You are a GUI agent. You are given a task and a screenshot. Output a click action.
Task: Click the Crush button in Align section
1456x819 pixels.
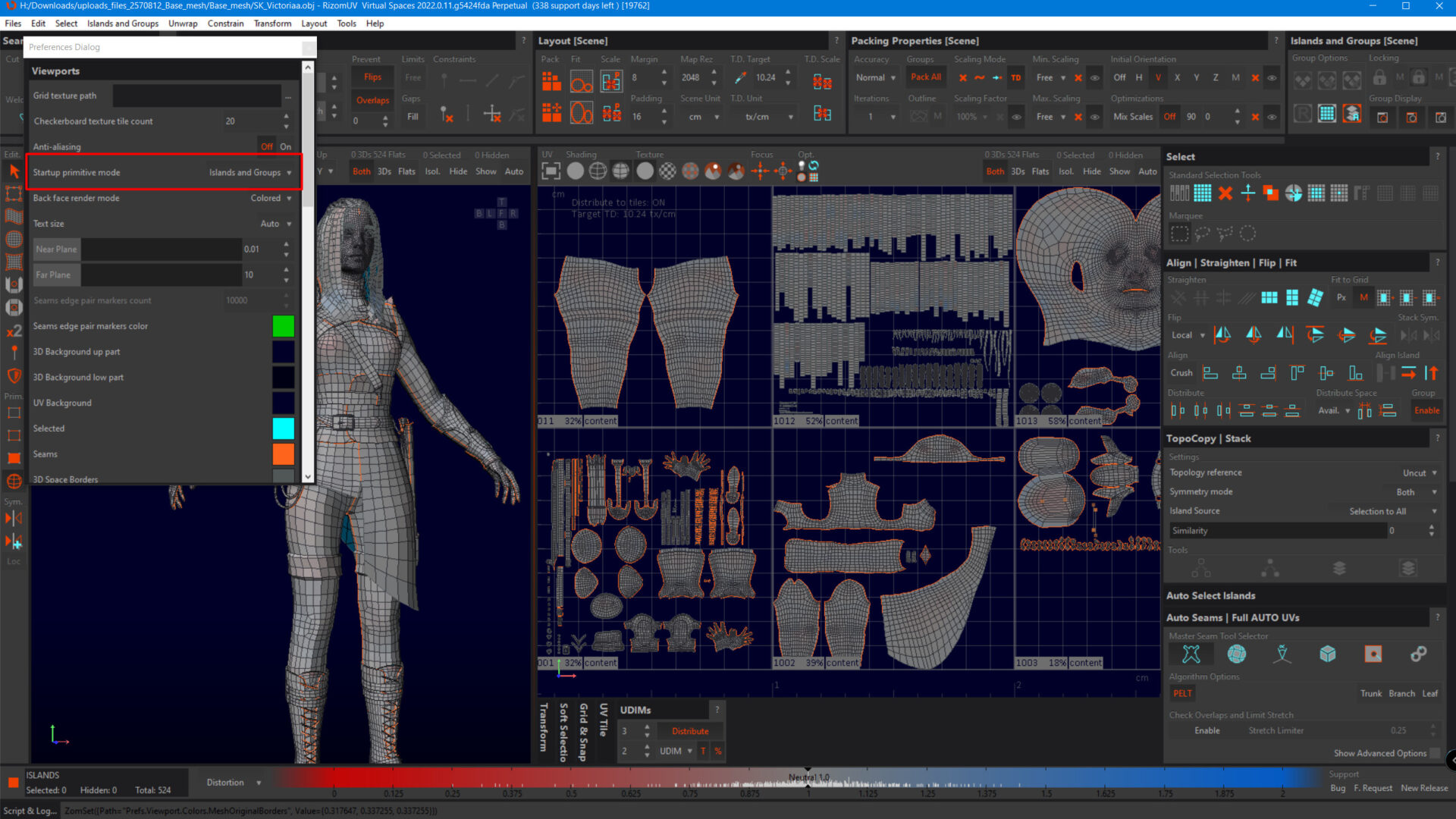point(1181,372)
